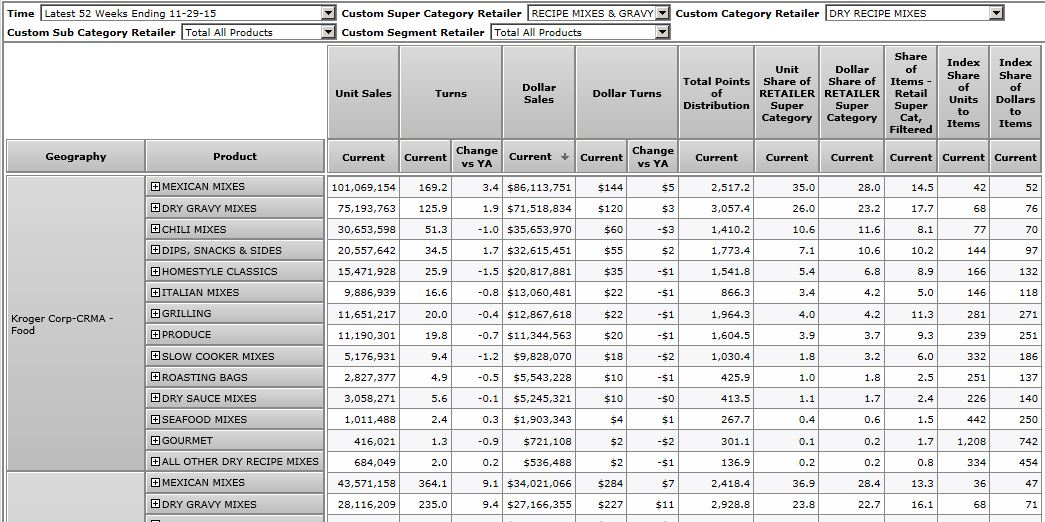The height and width of the screenshot is (522, 1045).
Task: Open Custom Sub Category Retailer dropdown
Action: [x=329, y=32]
